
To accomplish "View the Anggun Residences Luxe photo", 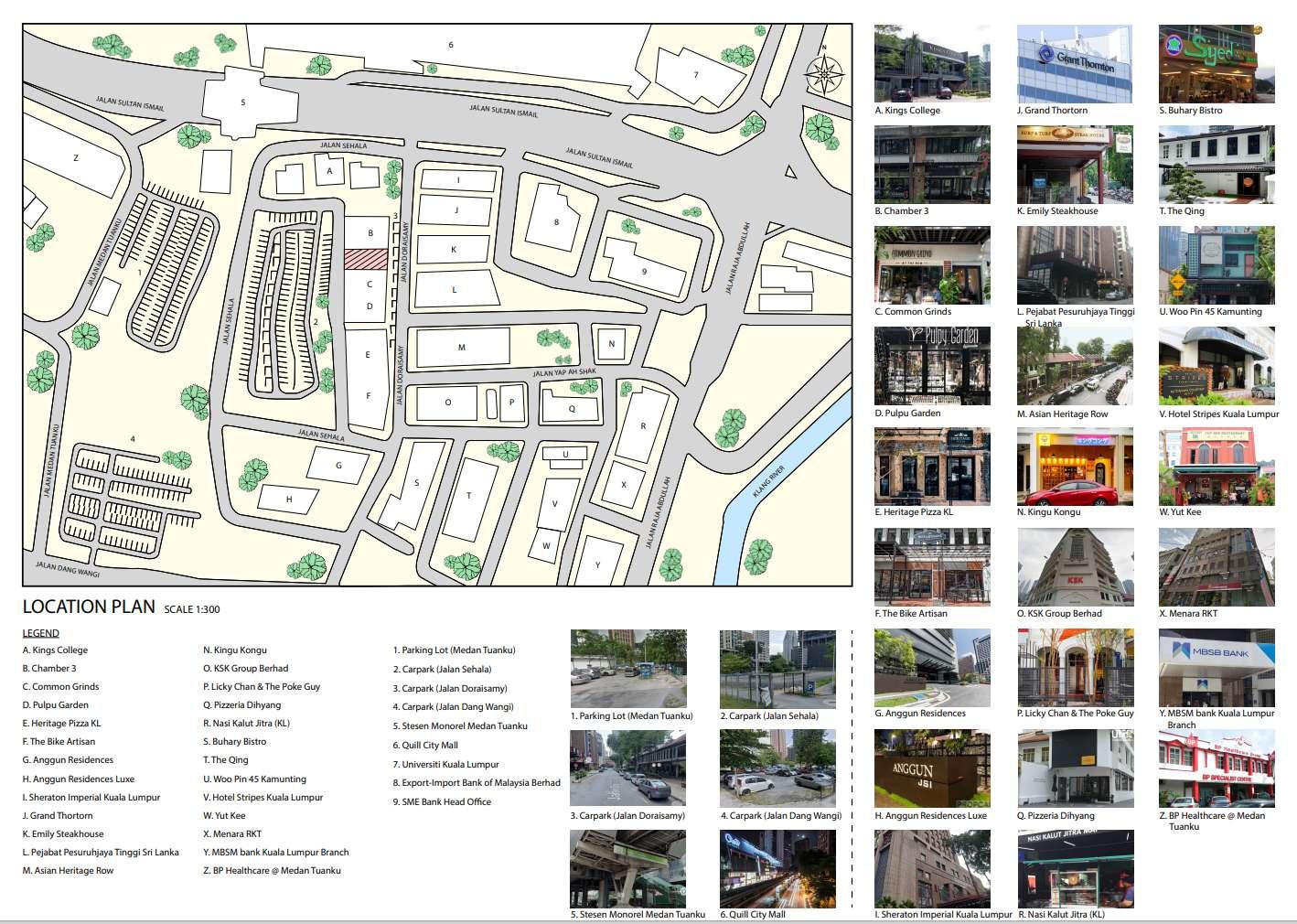I will pos(932,768).
